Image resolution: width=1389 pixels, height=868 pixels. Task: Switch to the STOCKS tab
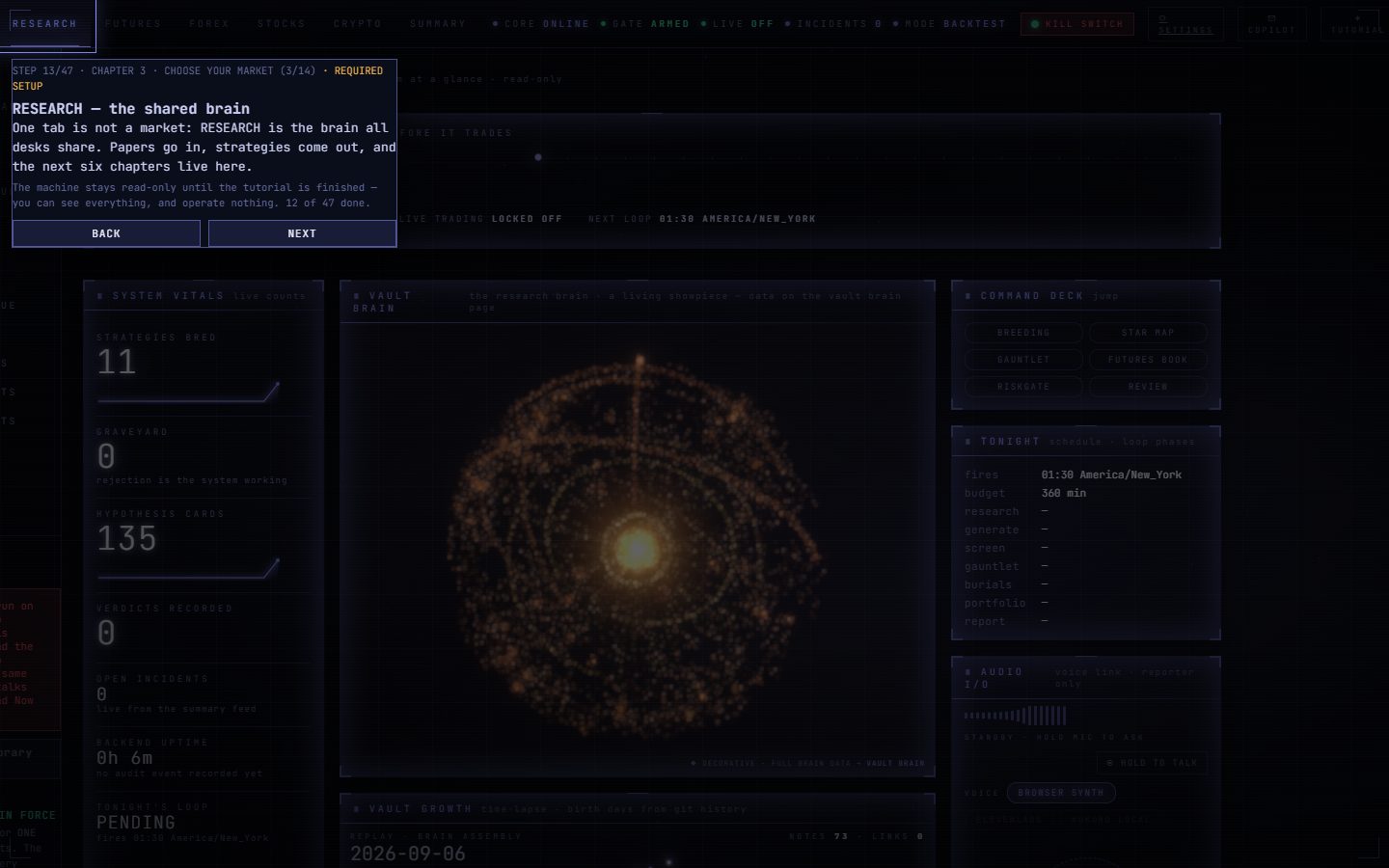click(281, 24)
